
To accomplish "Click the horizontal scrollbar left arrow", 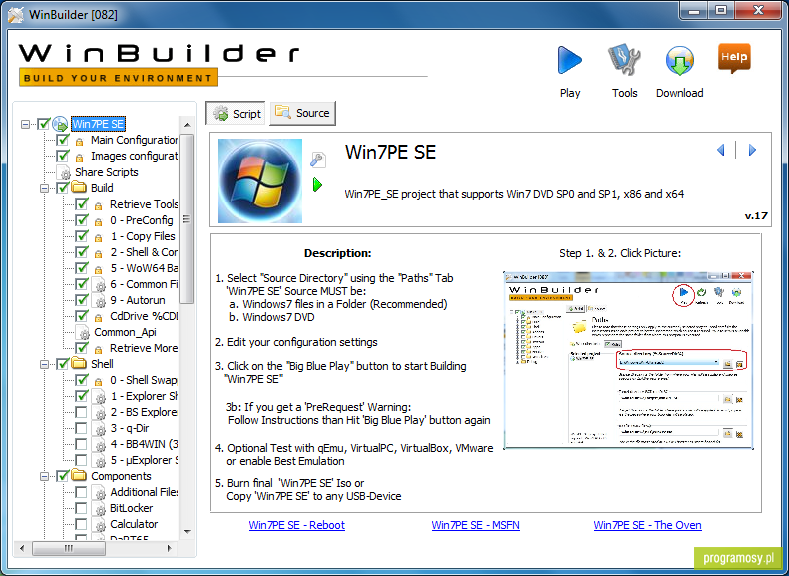I will [x=22, y=548].
